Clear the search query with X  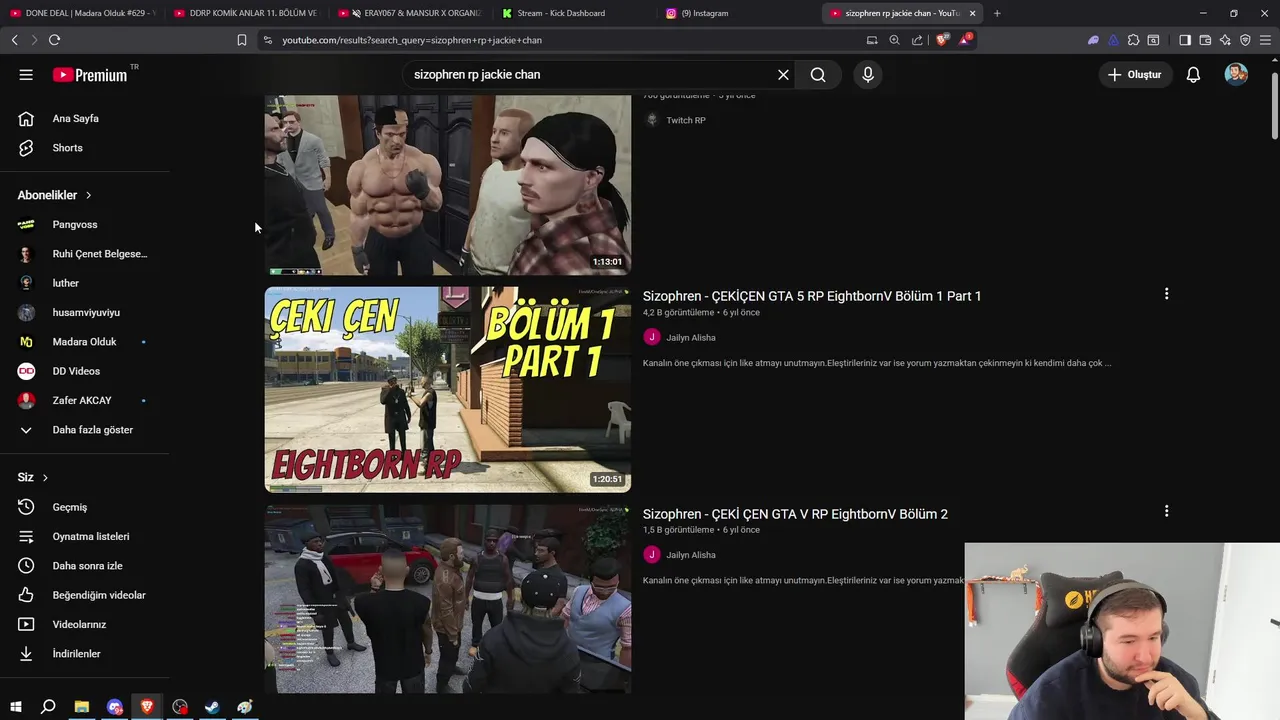tap(783, 75)
